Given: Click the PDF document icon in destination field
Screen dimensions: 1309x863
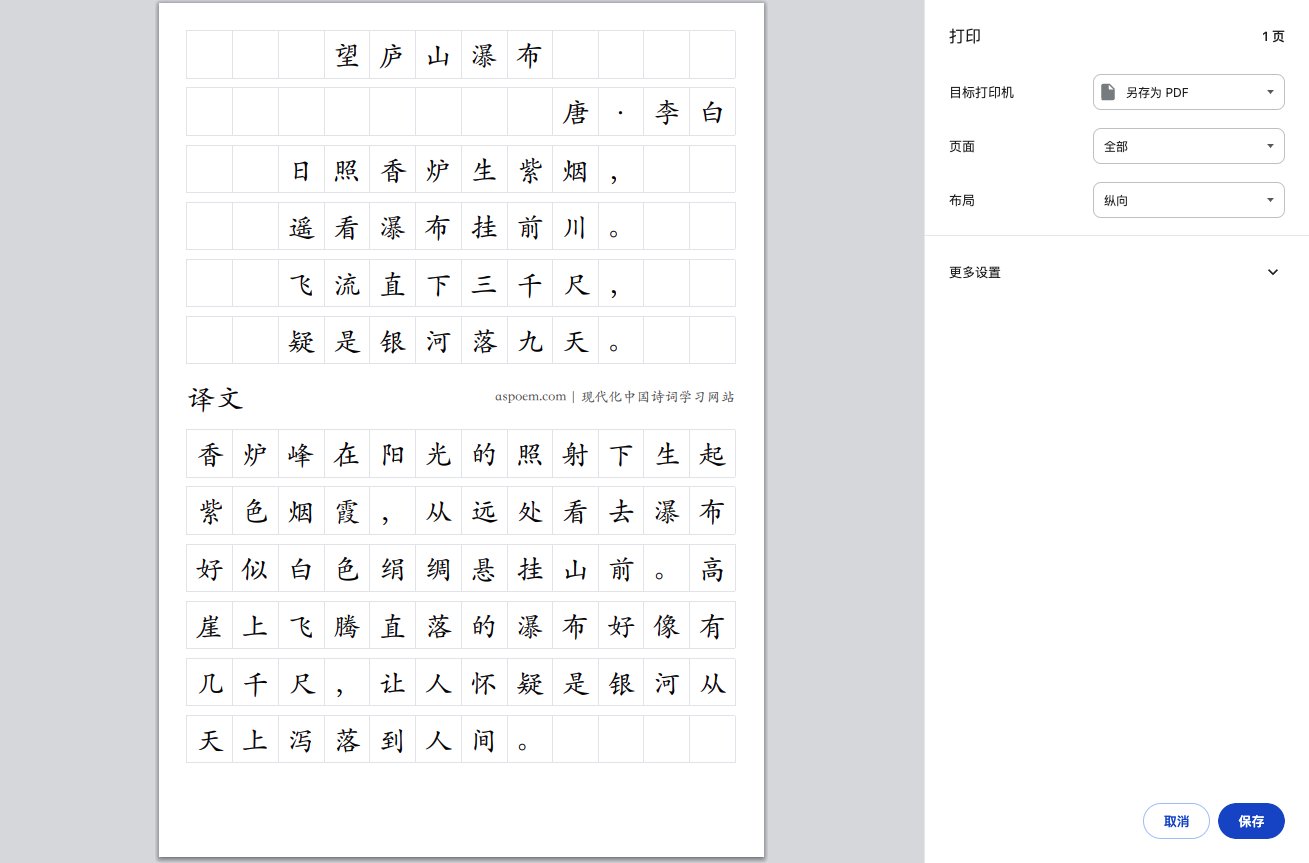Looking at the screenshot, I should pos(1108,92).
